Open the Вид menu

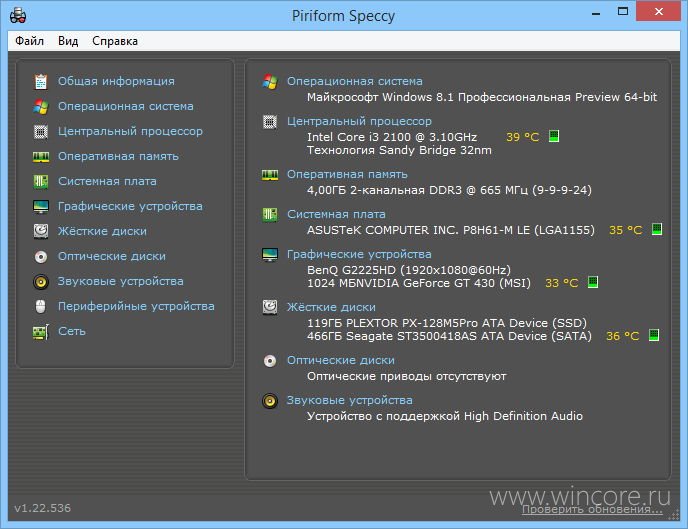(68, 41)
